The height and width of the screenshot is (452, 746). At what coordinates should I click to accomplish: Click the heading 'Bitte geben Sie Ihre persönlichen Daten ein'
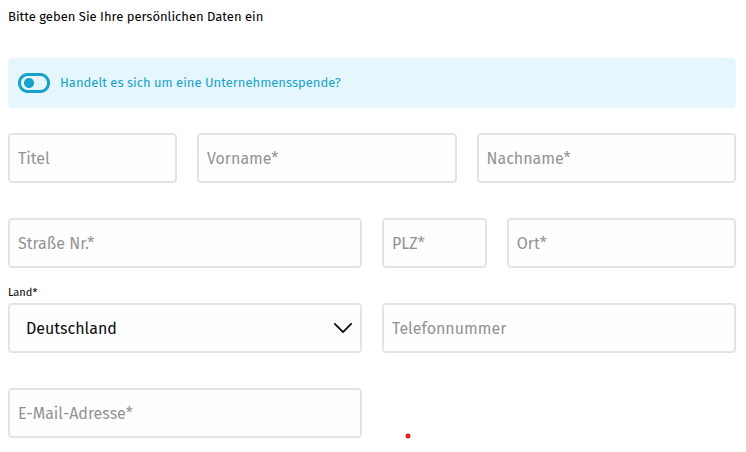[x=135, y=17]
